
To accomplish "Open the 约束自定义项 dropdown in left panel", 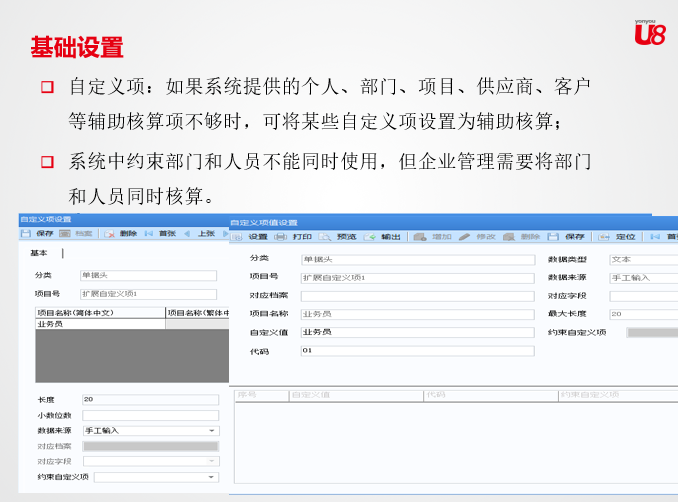I will pyautogui.click(x=212, y=477).
